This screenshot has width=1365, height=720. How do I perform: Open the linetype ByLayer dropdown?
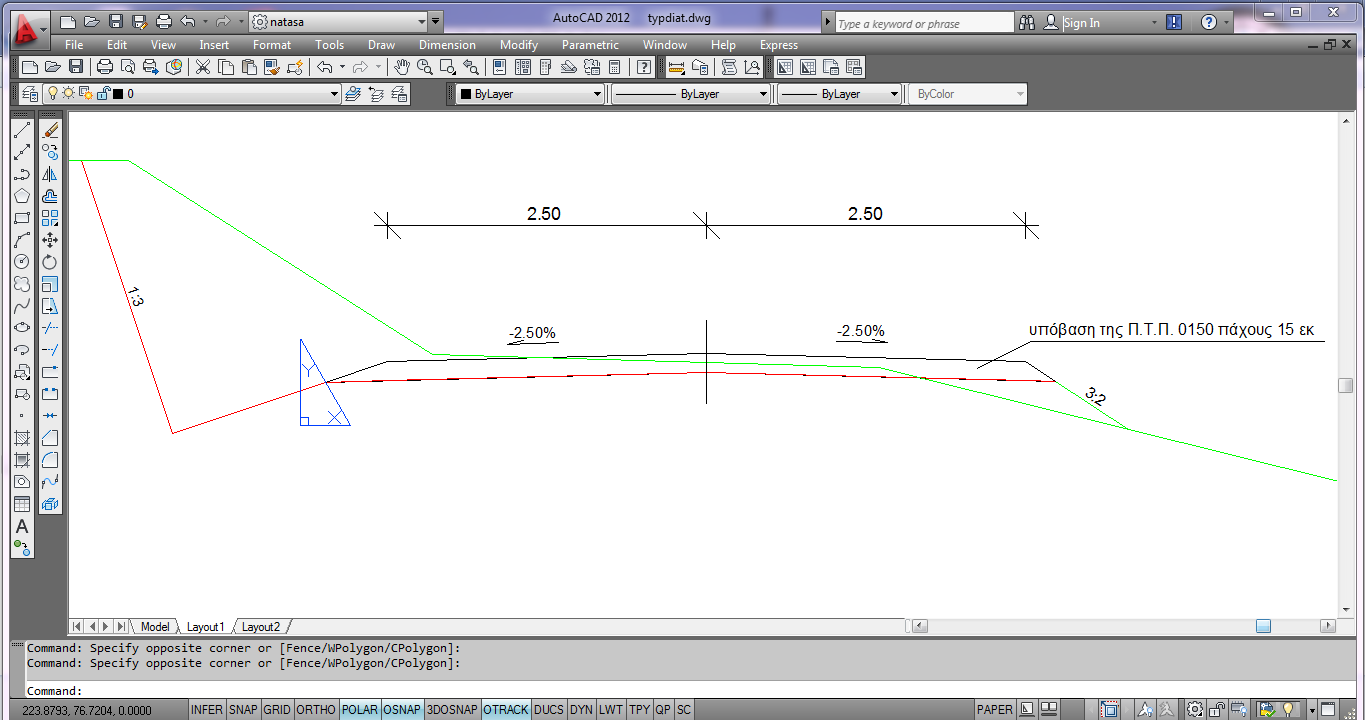coord(764,94)
